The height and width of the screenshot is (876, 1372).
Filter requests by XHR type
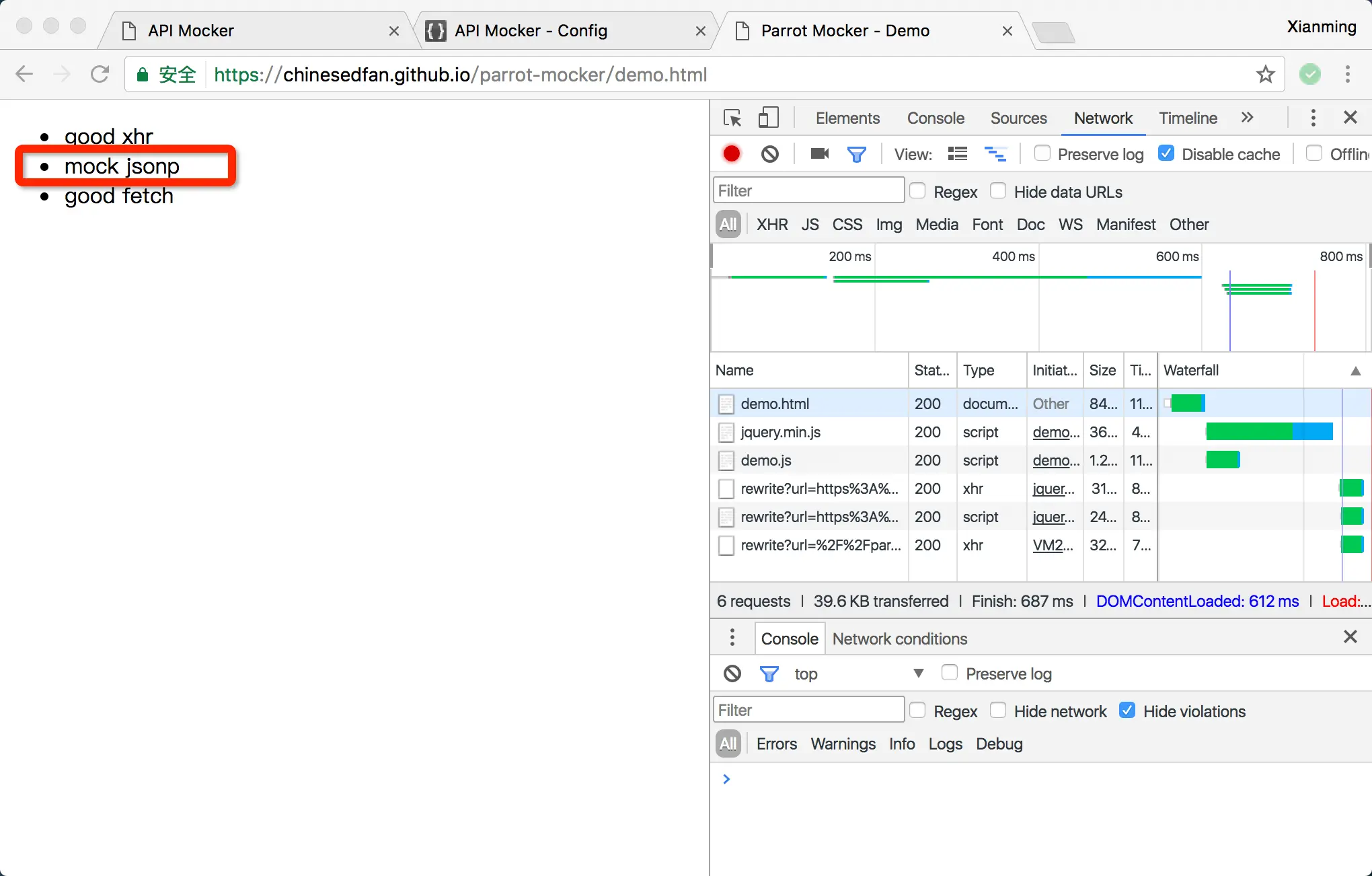click(x=771, y=224)
